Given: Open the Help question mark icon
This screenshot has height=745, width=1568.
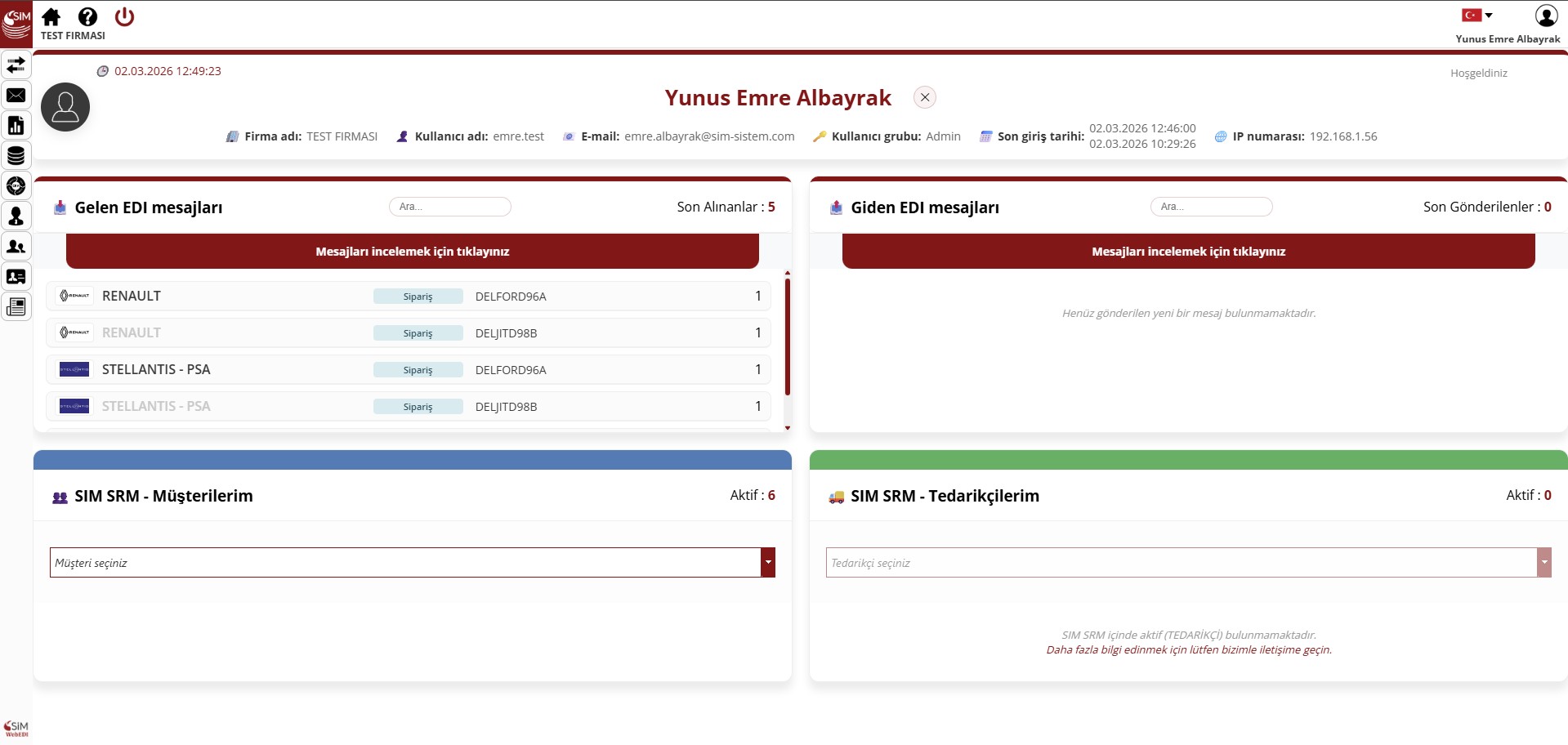Looking at the screenshot, I should click(87, 17).
